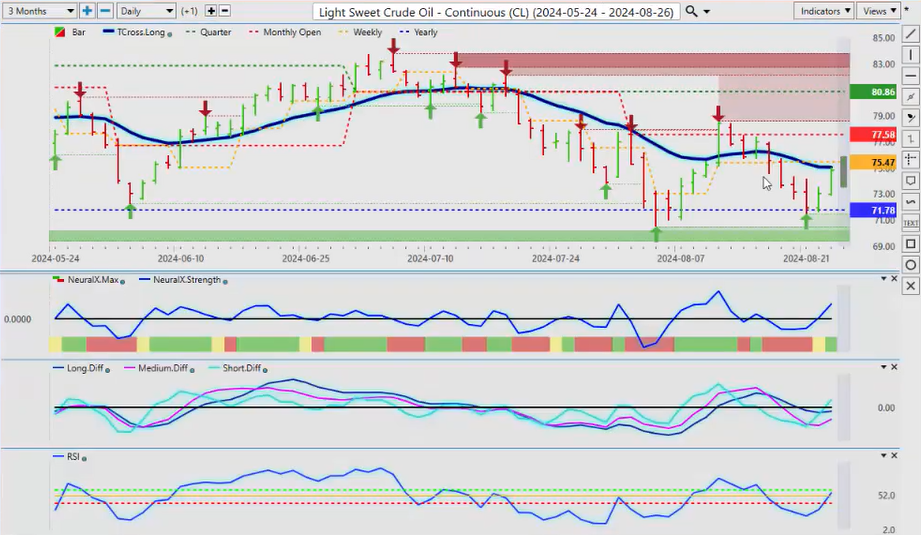This screenshot has height=535, width=921.
Task: Click the magnifier symbol search icon
Action: pyautogui.click(x=692, y=11)
